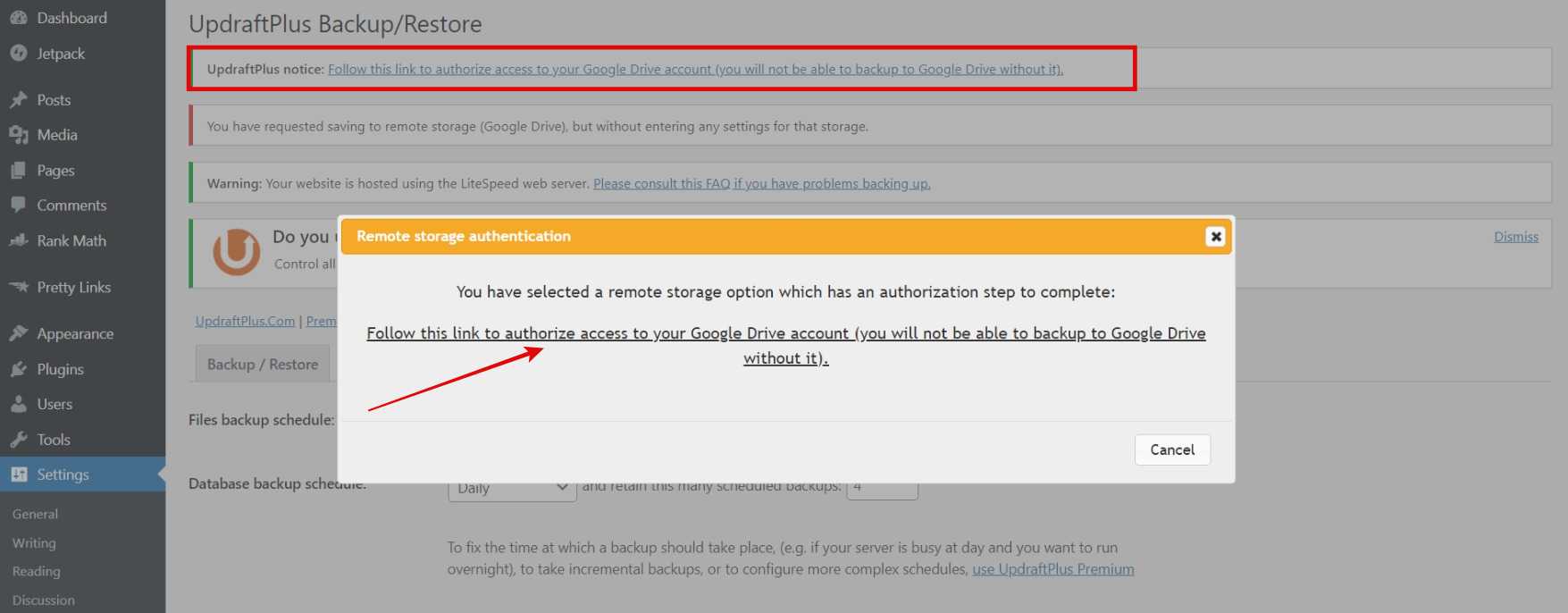Click the UpdraftPlus.Com link
This screenshot has height=613, width=1568.
[245, 322]
